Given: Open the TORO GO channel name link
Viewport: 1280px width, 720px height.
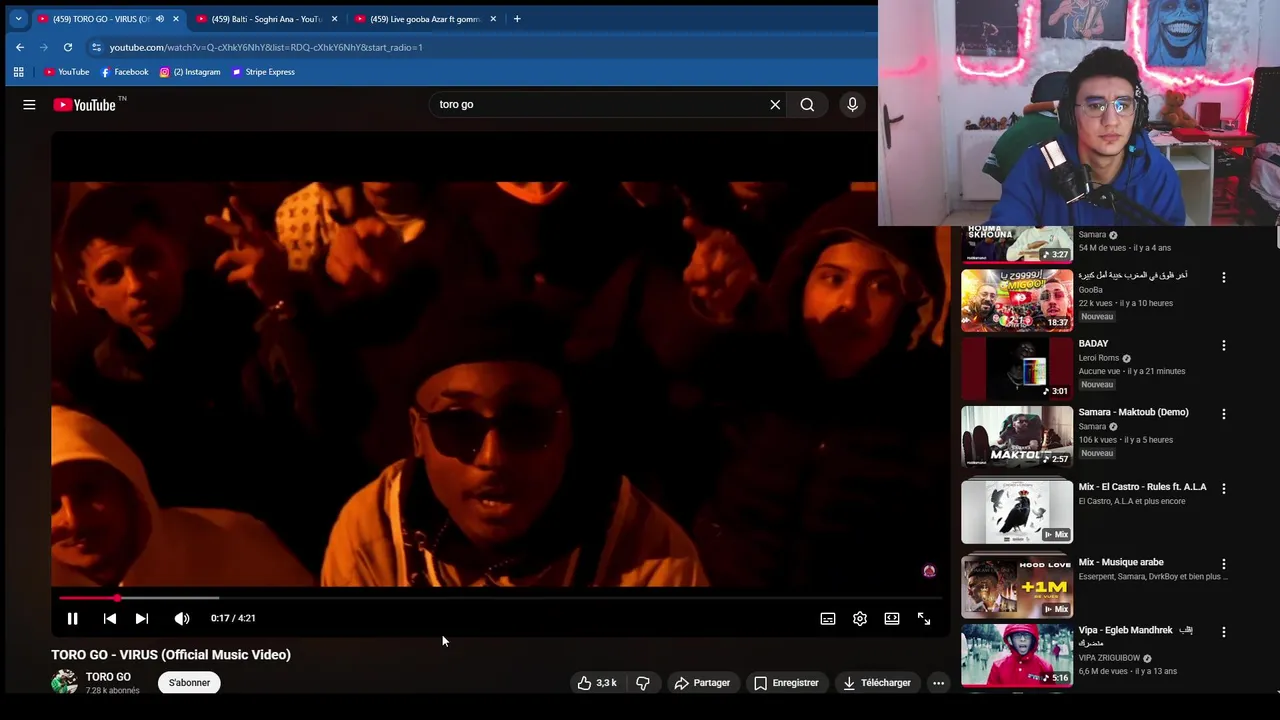Looking at the screenshot, I should pyautogui.click(x=108, y=677).
